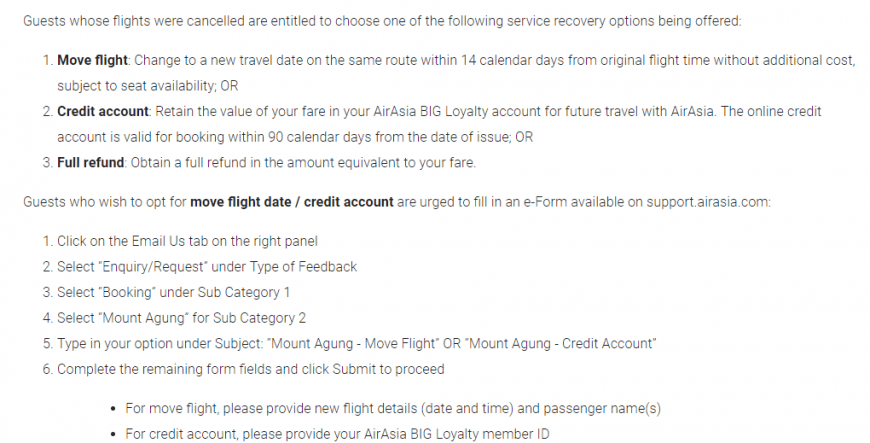Click the bullet about new flight details
Screen dimensions: 870x443
point(393,409)
